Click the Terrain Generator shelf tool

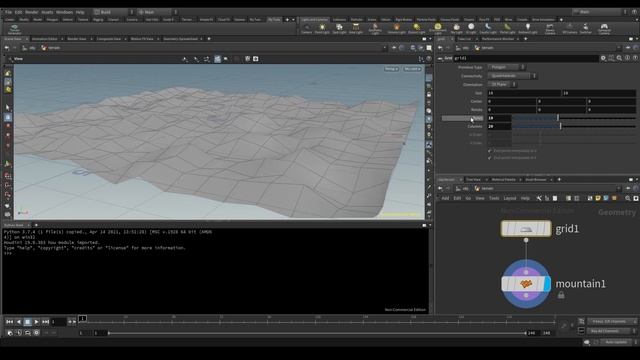pos(15,29)
